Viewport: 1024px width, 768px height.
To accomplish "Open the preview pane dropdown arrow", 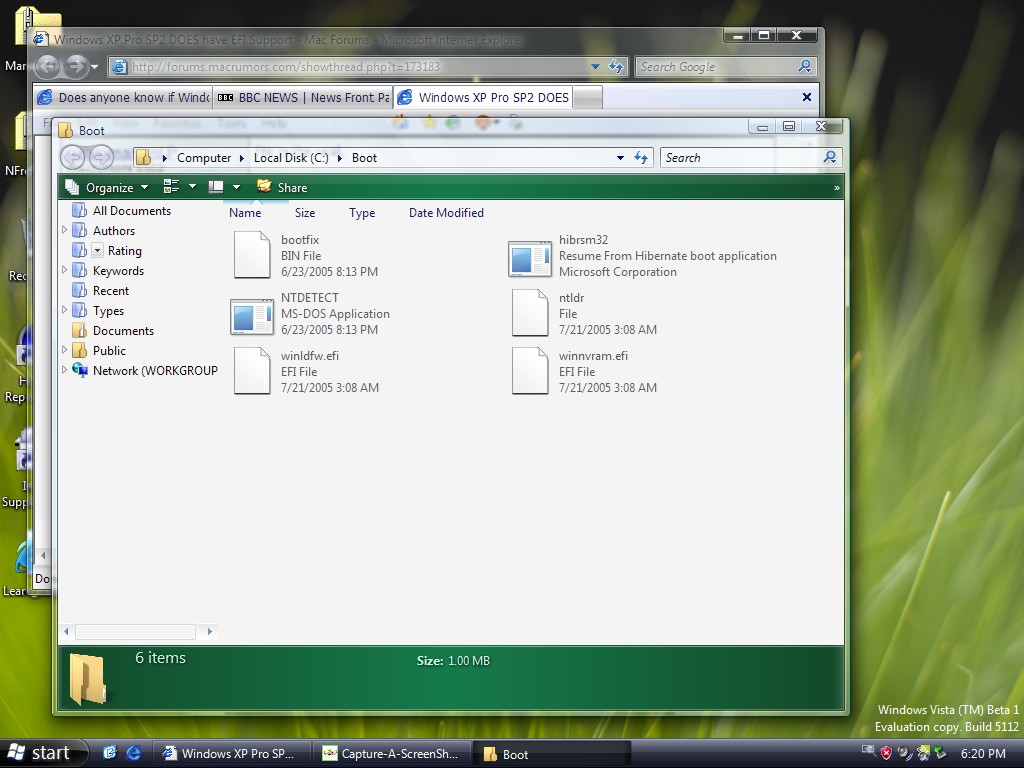I will tap(236, 187).
